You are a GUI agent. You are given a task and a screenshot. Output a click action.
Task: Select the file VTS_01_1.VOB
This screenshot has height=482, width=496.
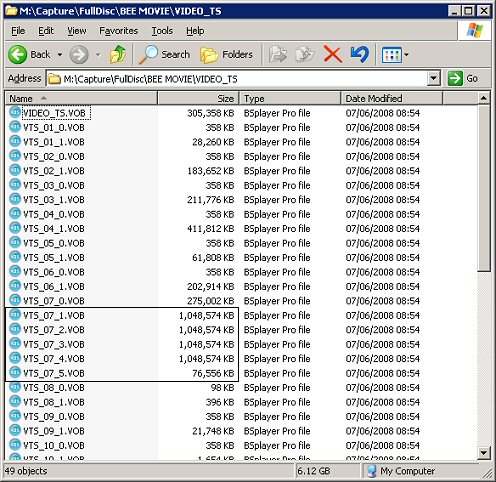54,142
